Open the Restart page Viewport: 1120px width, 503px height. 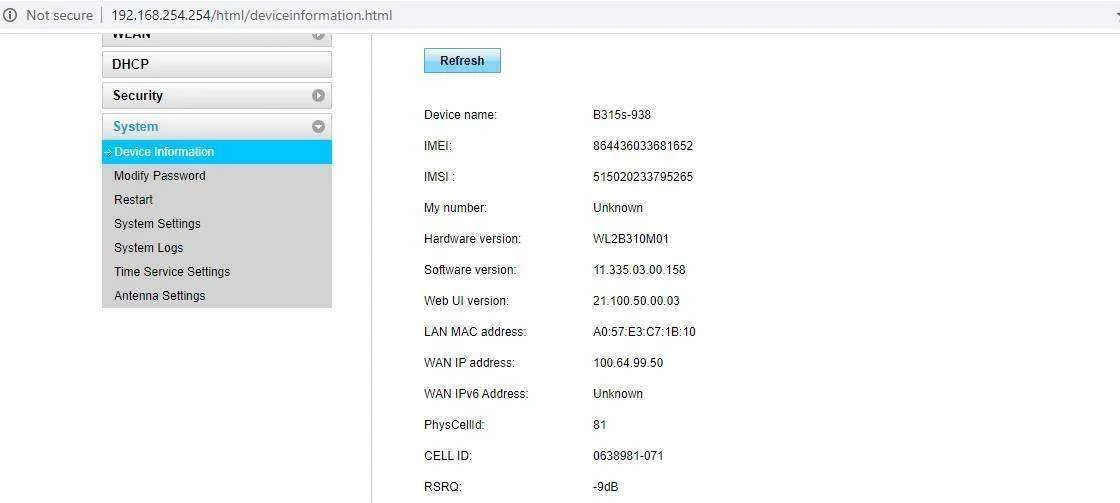134,200
